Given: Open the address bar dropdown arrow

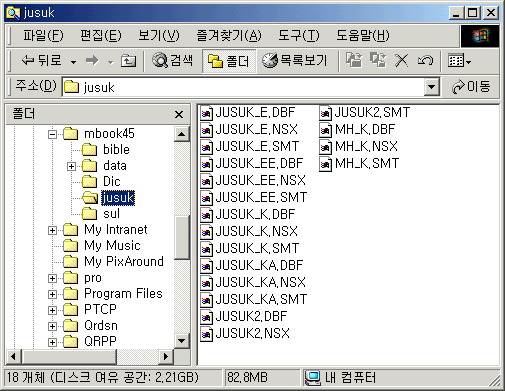Looking at the screenshot, I should tap(431, 87).
